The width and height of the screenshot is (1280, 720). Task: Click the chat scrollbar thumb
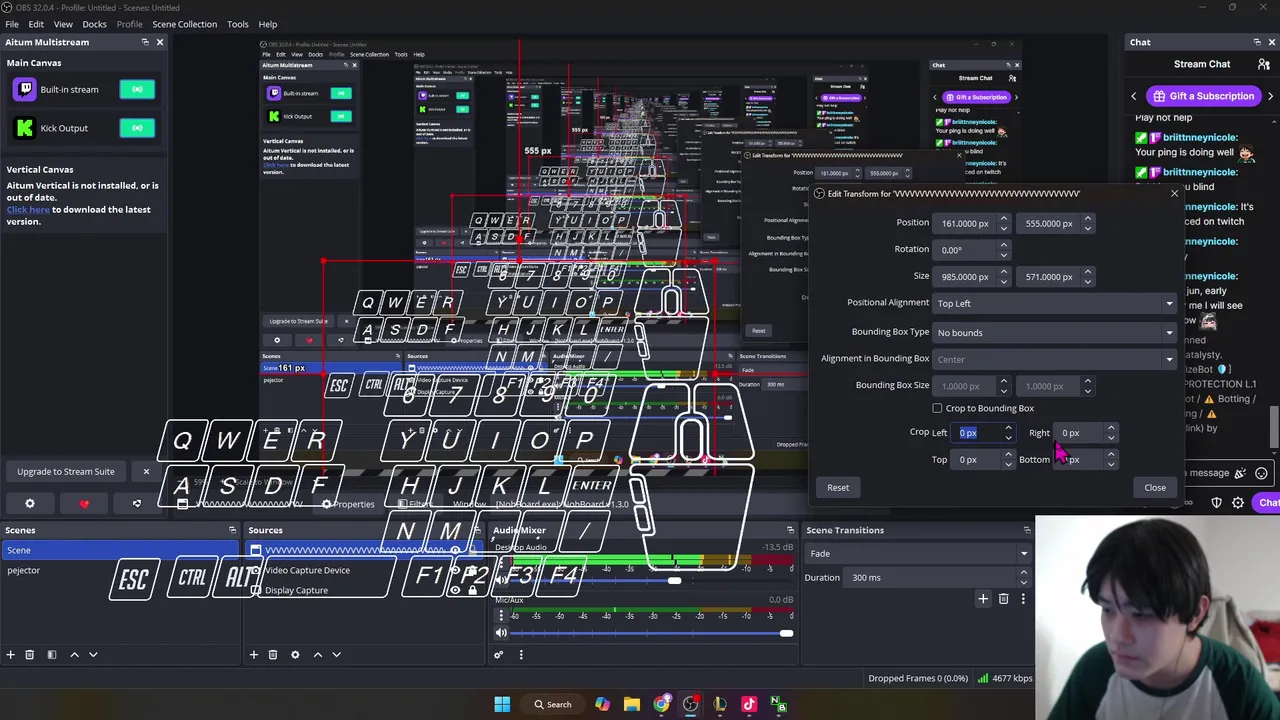click(1274, 427)
